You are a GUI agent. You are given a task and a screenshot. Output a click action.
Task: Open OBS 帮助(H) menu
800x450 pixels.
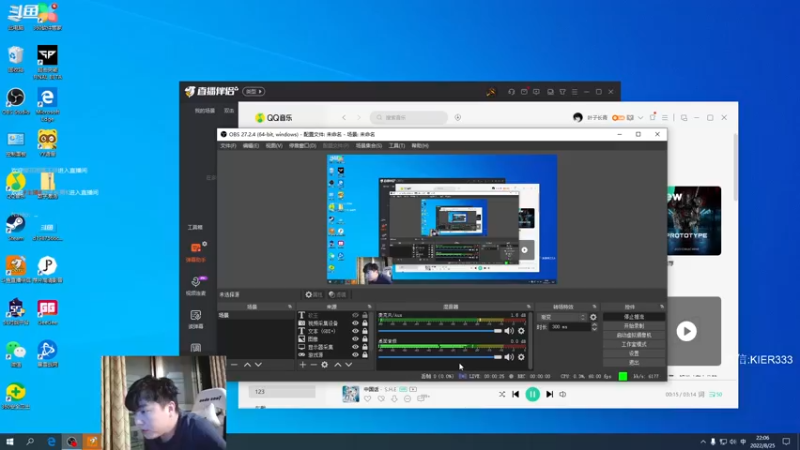[420, 146]
